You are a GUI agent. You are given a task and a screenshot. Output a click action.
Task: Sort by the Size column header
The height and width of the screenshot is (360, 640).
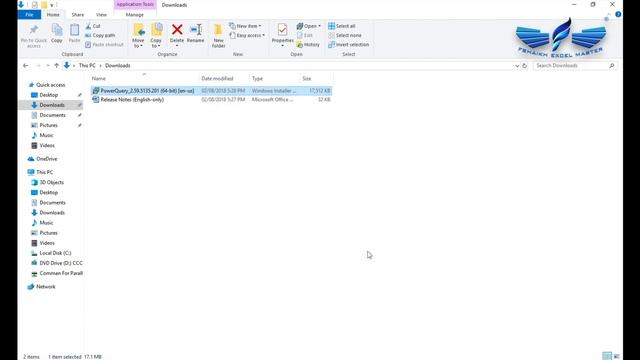tap(316, 78)
